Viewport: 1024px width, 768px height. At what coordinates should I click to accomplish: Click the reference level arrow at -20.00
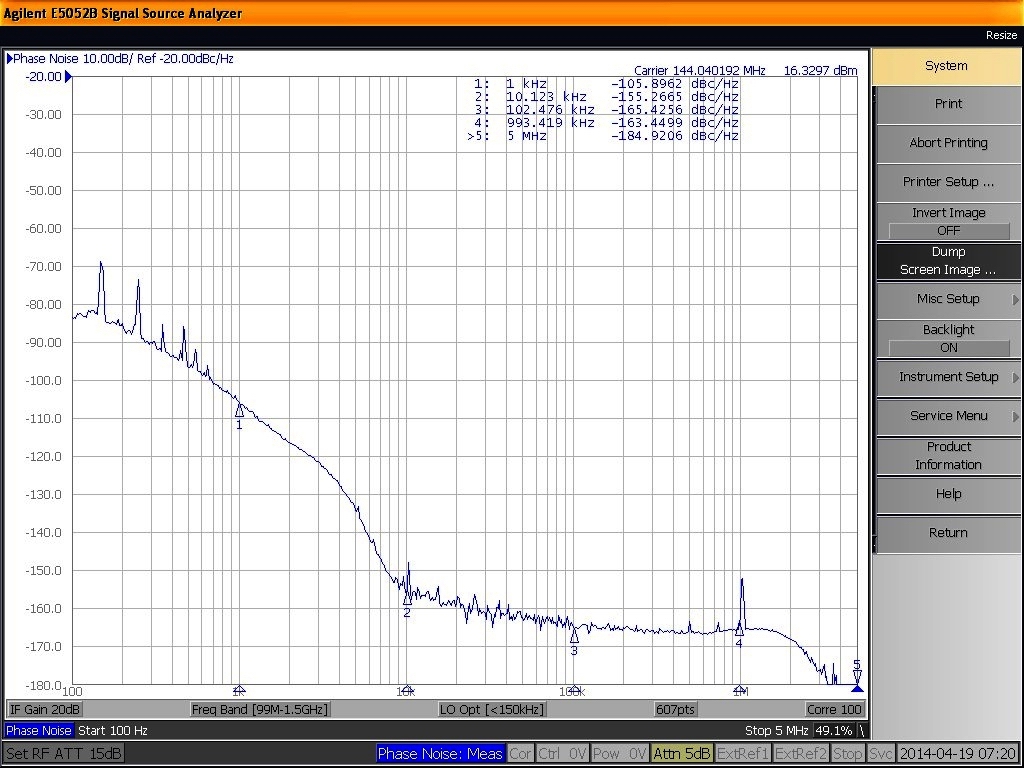click(68, 77)
